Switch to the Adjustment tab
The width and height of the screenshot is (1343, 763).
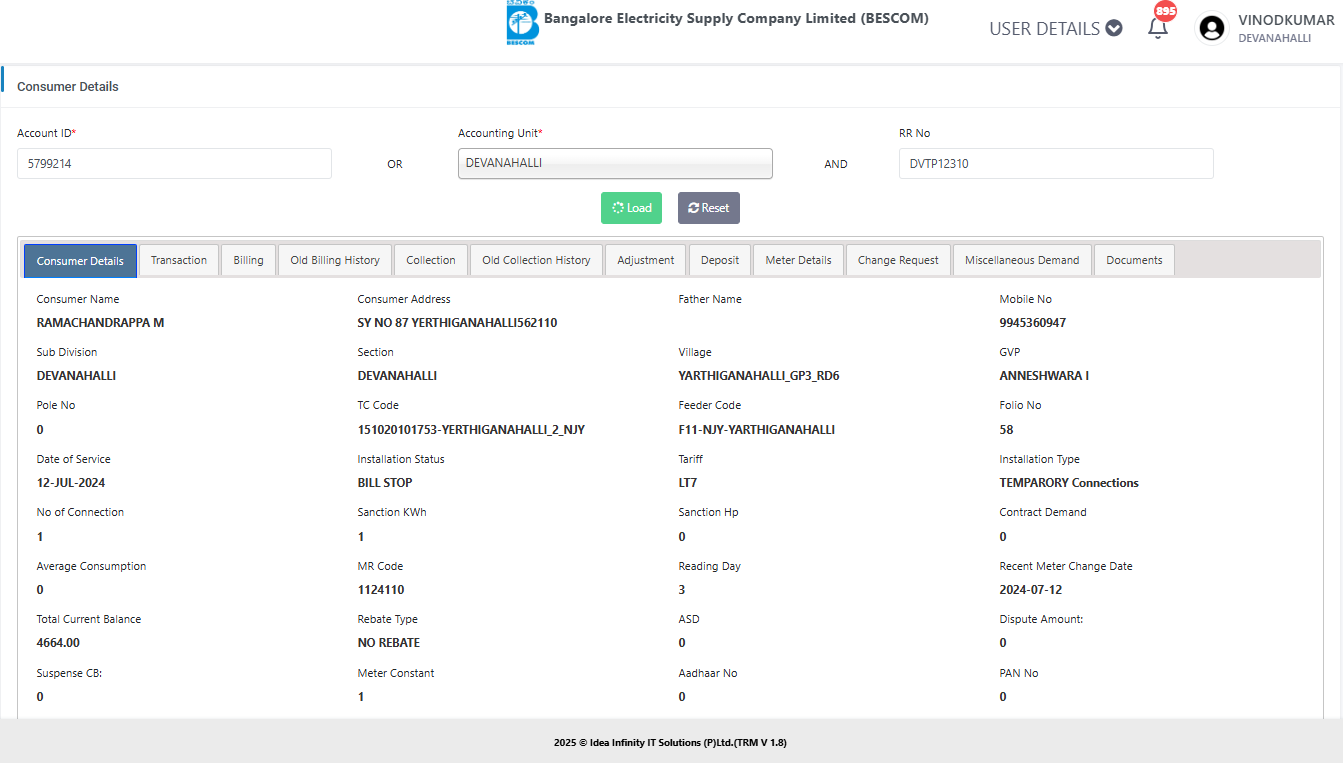tap(645, 260)
